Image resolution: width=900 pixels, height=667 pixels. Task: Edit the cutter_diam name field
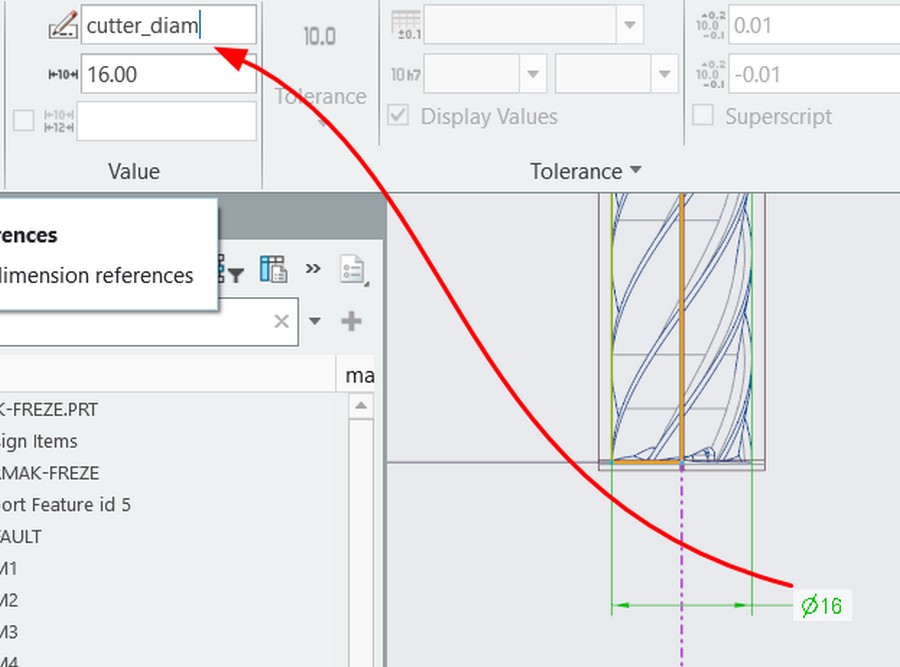[168, 25]
